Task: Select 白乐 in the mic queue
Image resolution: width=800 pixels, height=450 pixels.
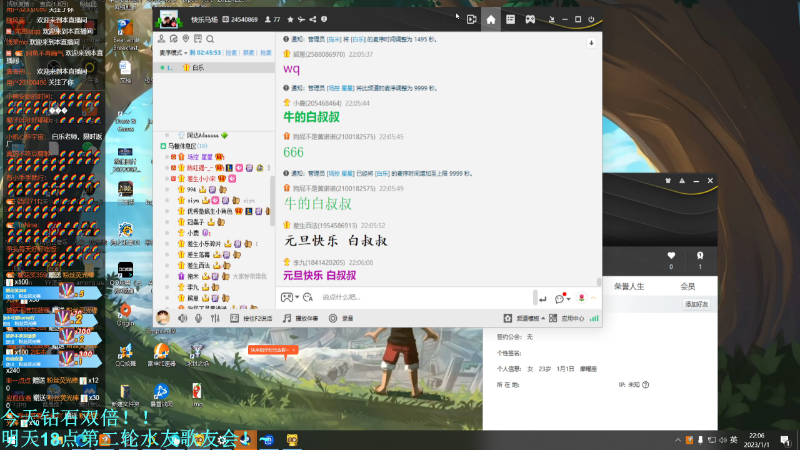Action: click(x=214, y=67)
